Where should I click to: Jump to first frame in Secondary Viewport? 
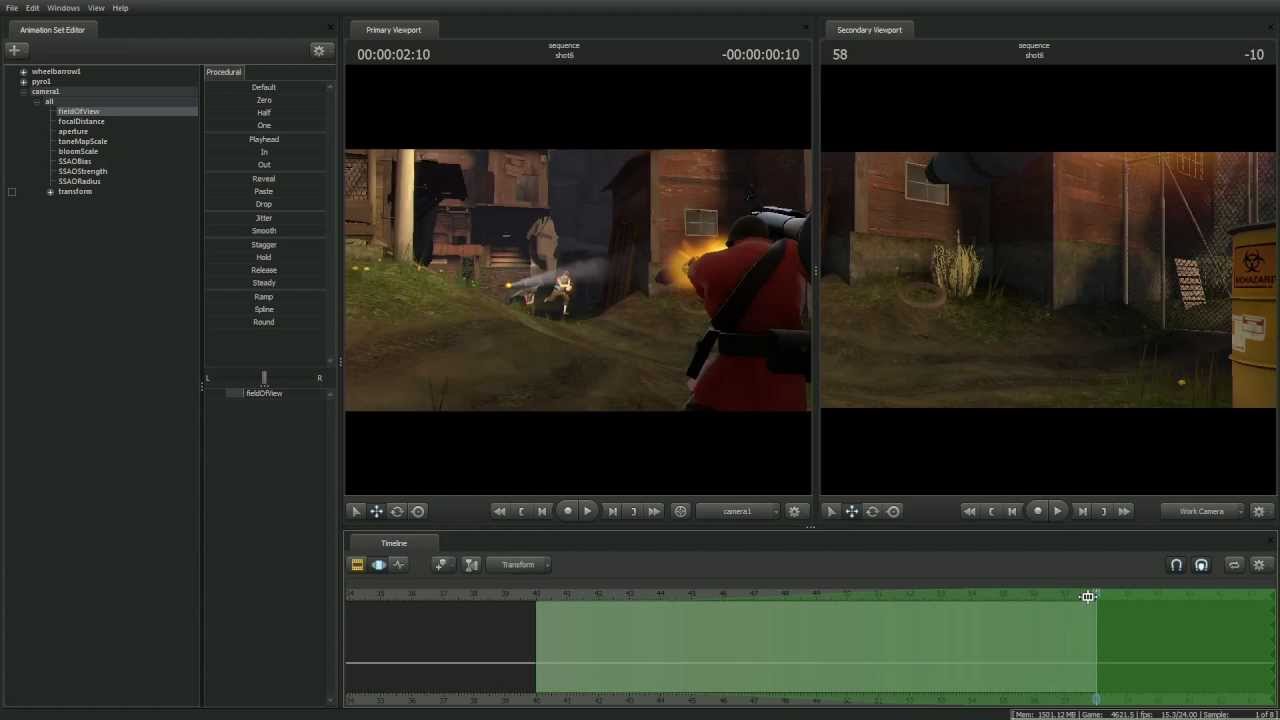[x=969, y=511]
